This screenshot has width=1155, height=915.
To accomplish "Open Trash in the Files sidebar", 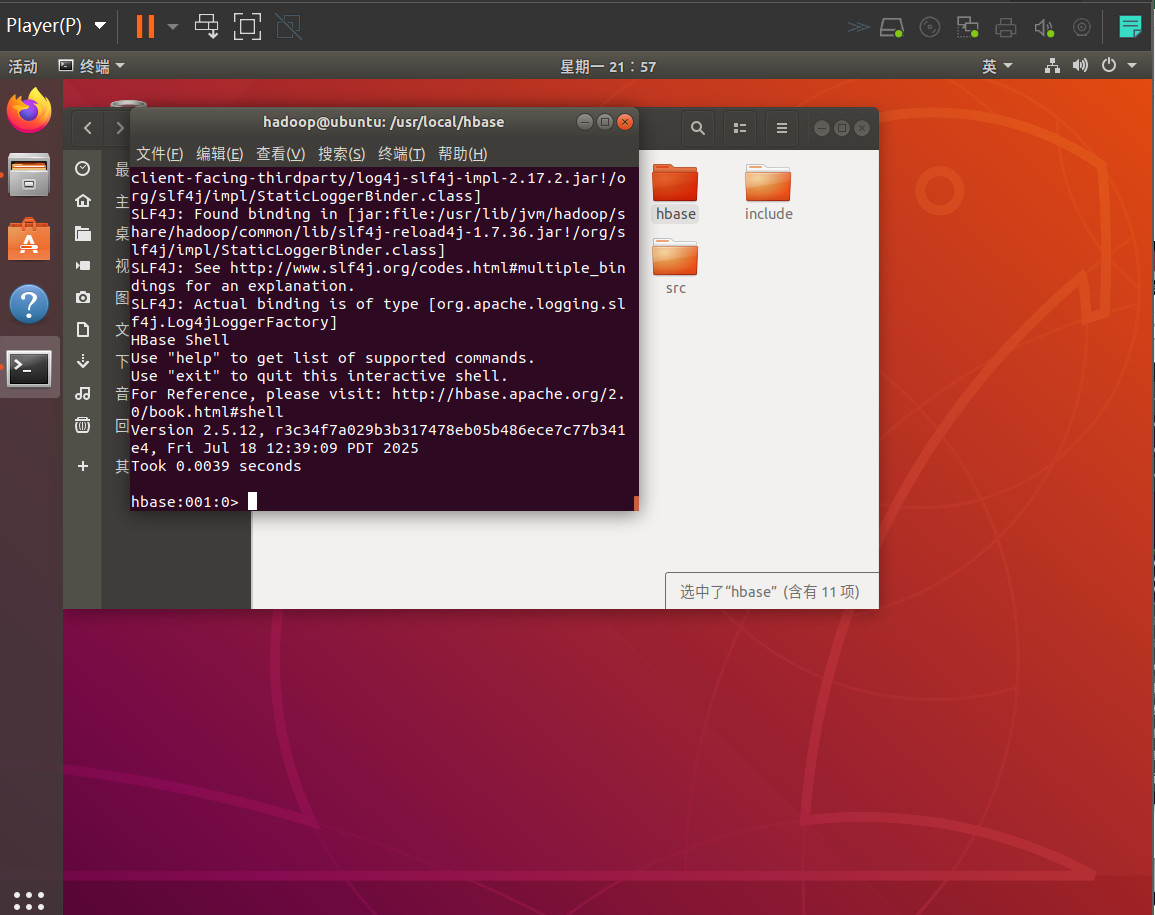I will click(x=82, y=425).
